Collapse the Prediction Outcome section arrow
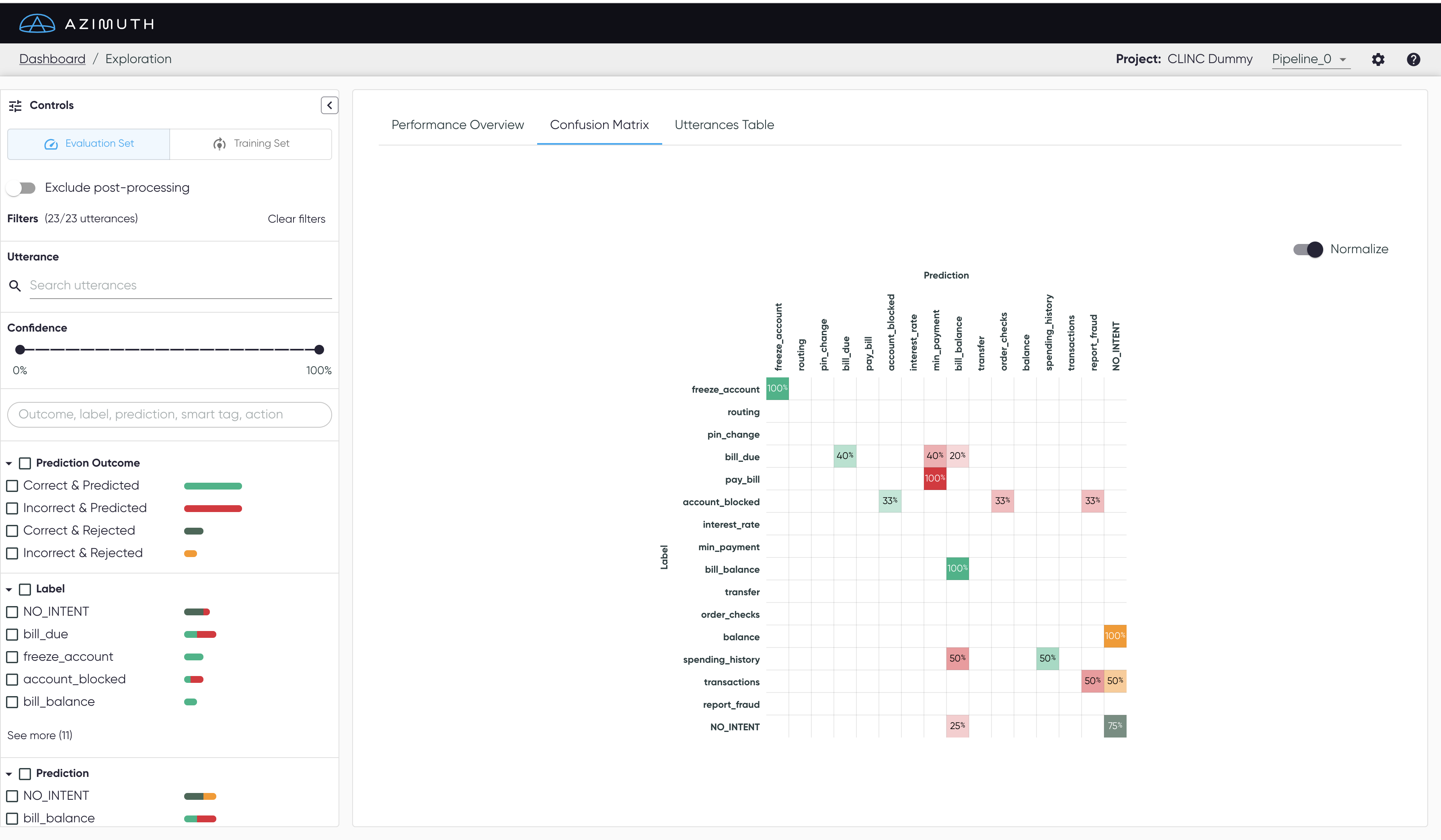The width and height of the screenshot is (1441, 840). 9,463
